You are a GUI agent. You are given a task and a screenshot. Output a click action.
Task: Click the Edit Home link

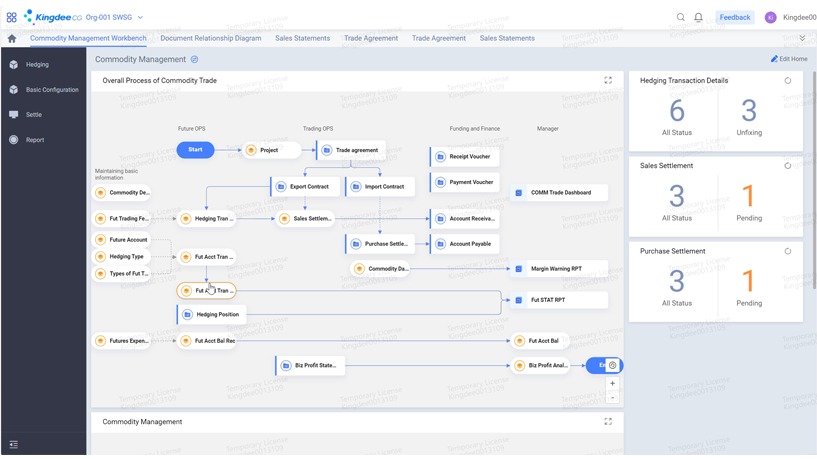(x=789, y=59)
